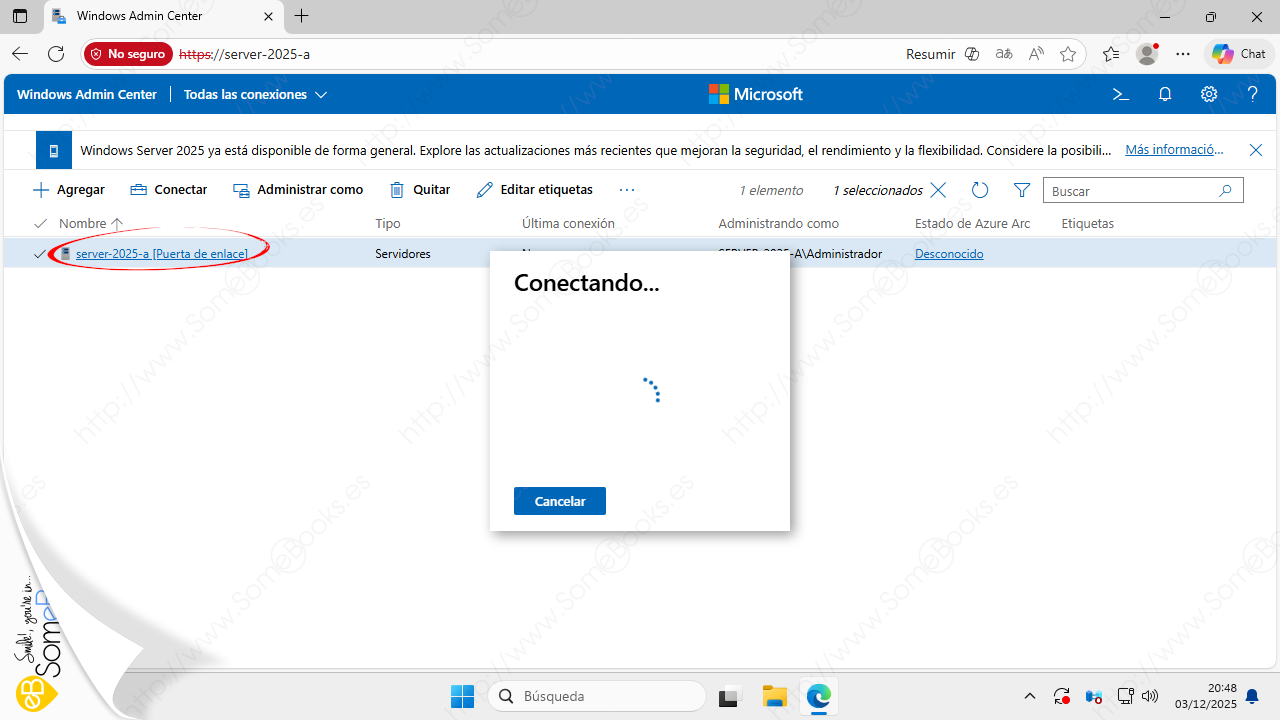This screenshot has width=1280, height=720.
Task: Open the notifications bell in Admin Center
Action: coord(1165,94)
